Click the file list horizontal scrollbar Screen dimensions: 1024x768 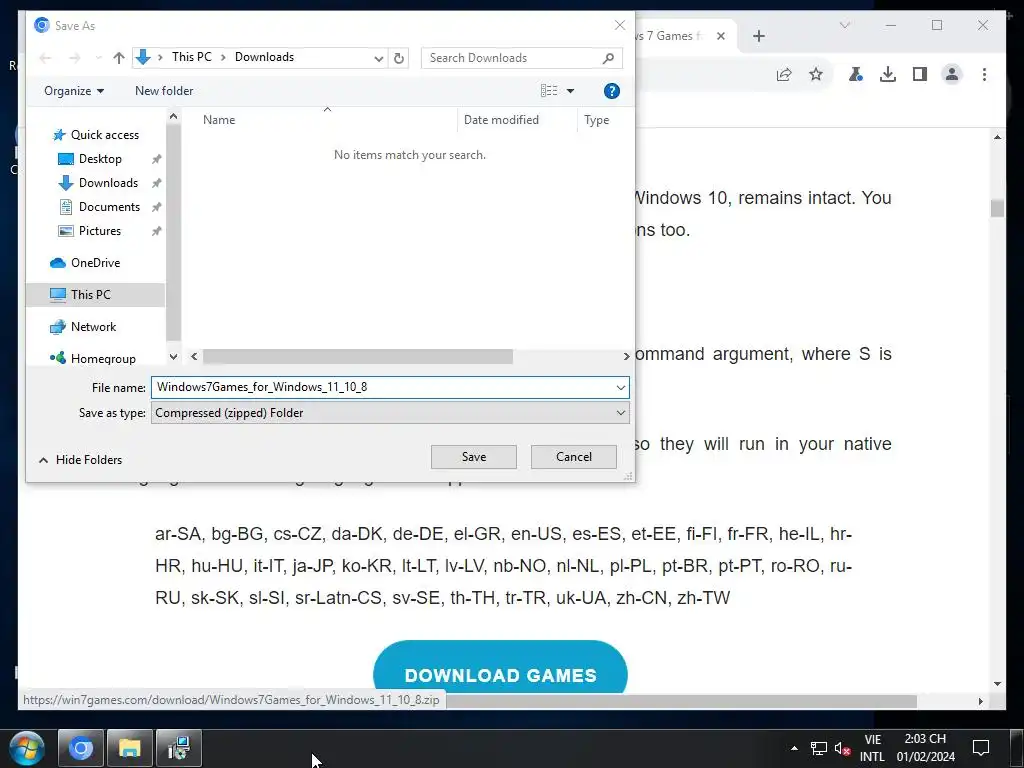click(x=358, y=357)
